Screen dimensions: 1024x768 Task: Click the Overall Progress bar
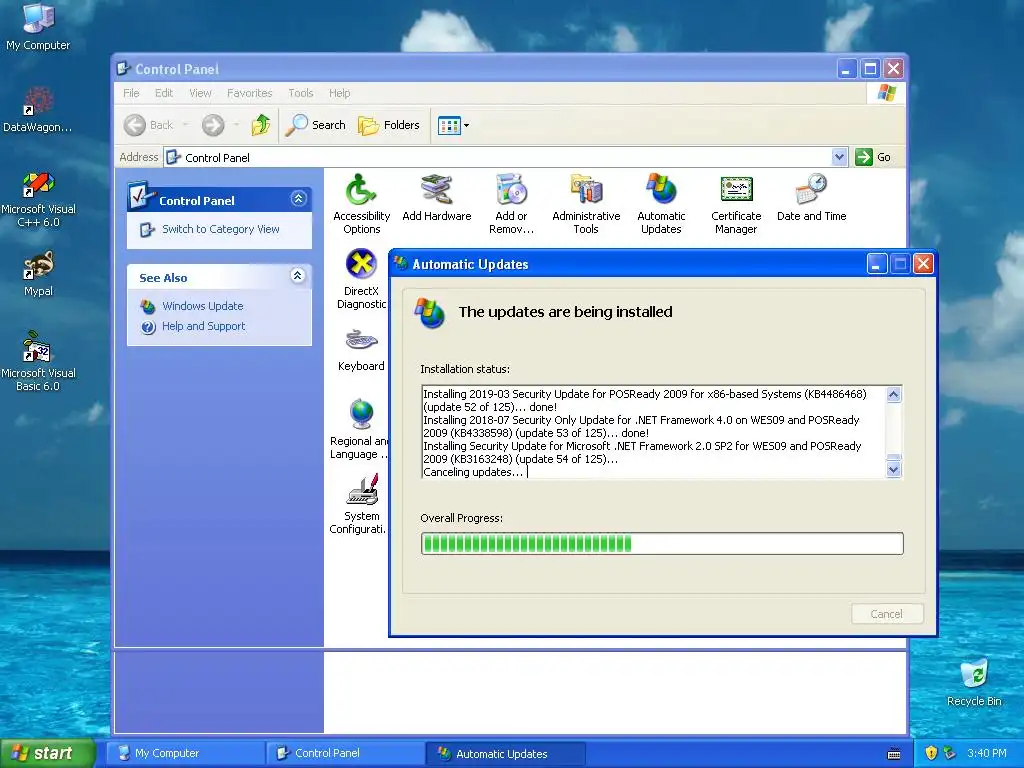tap(662, 543)
